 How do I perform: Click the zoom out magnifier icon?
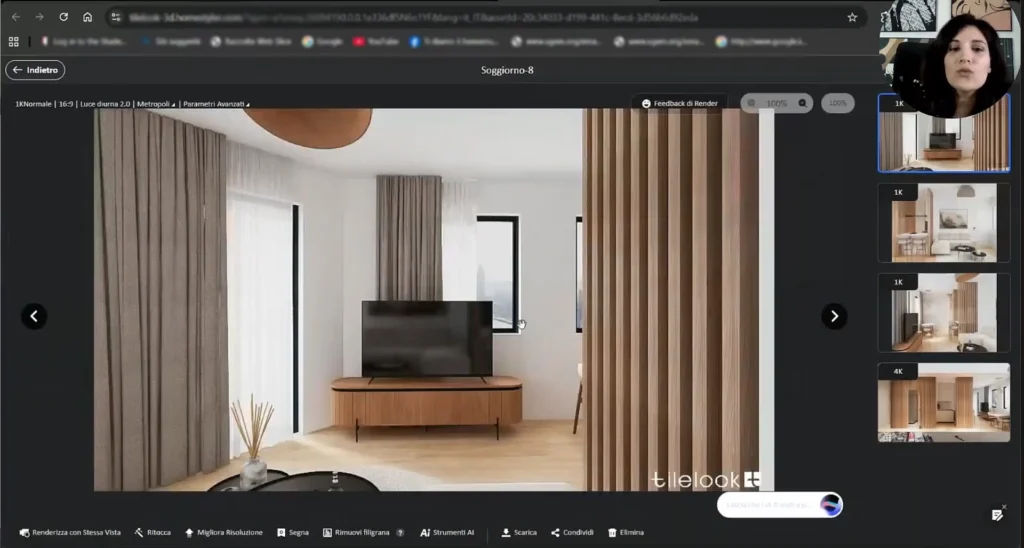click(752, 103)
